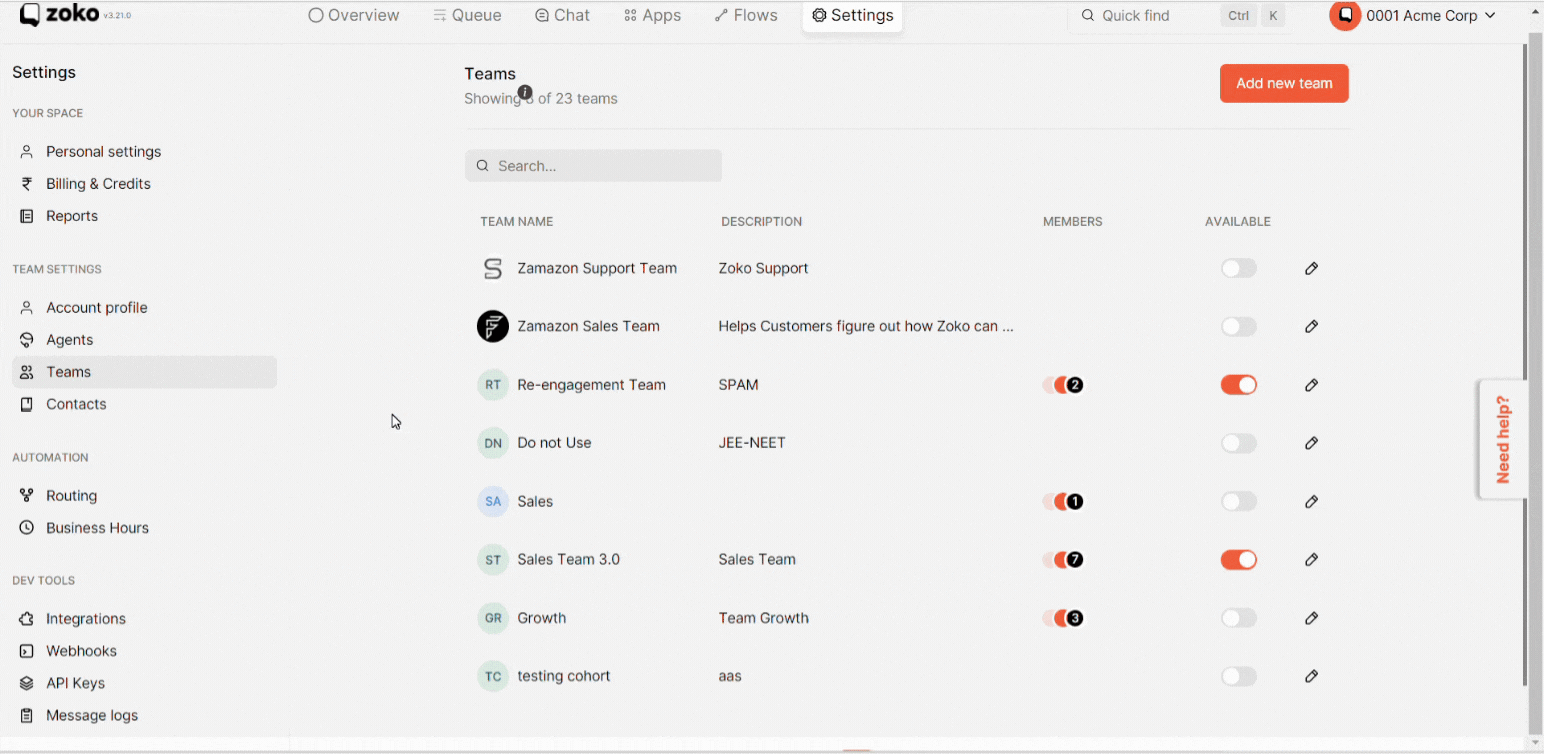Click the edit pencil for Zamazon Support Team
The height and width of the screenshot is (754, 1544).
coord(1311,268)
